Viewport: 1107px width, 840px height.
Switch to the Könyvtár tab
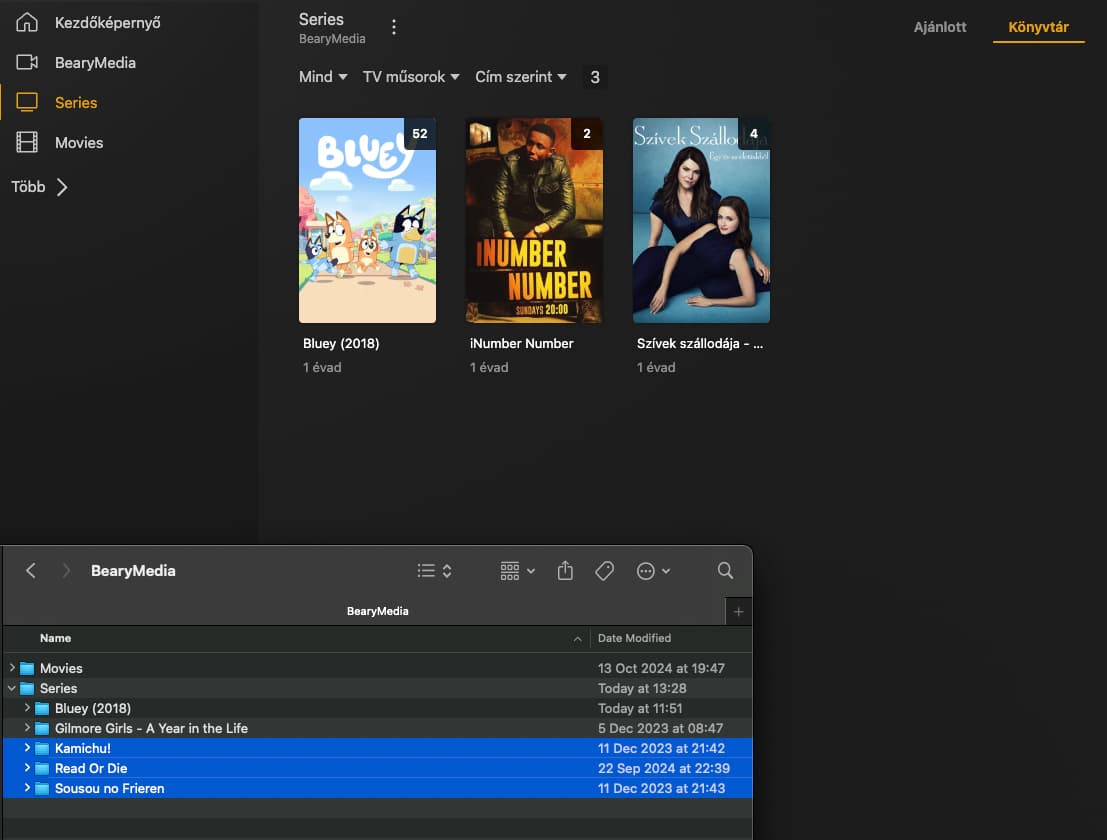tap(1039, 27)
